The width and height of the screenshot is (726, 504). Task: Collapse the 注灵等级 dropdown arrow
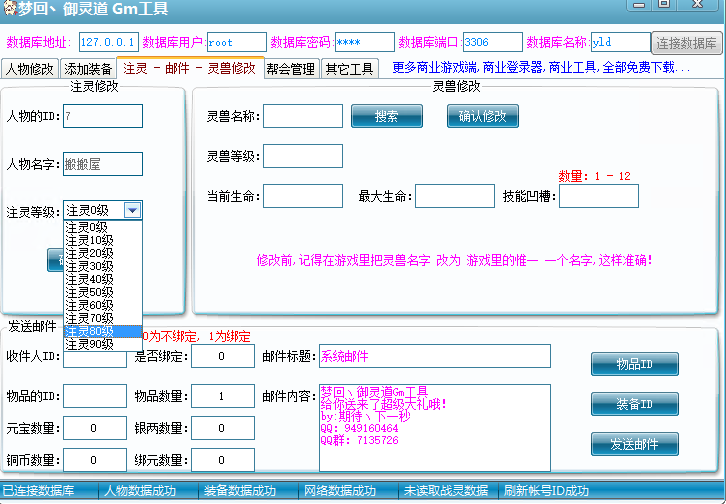point(132,210)
